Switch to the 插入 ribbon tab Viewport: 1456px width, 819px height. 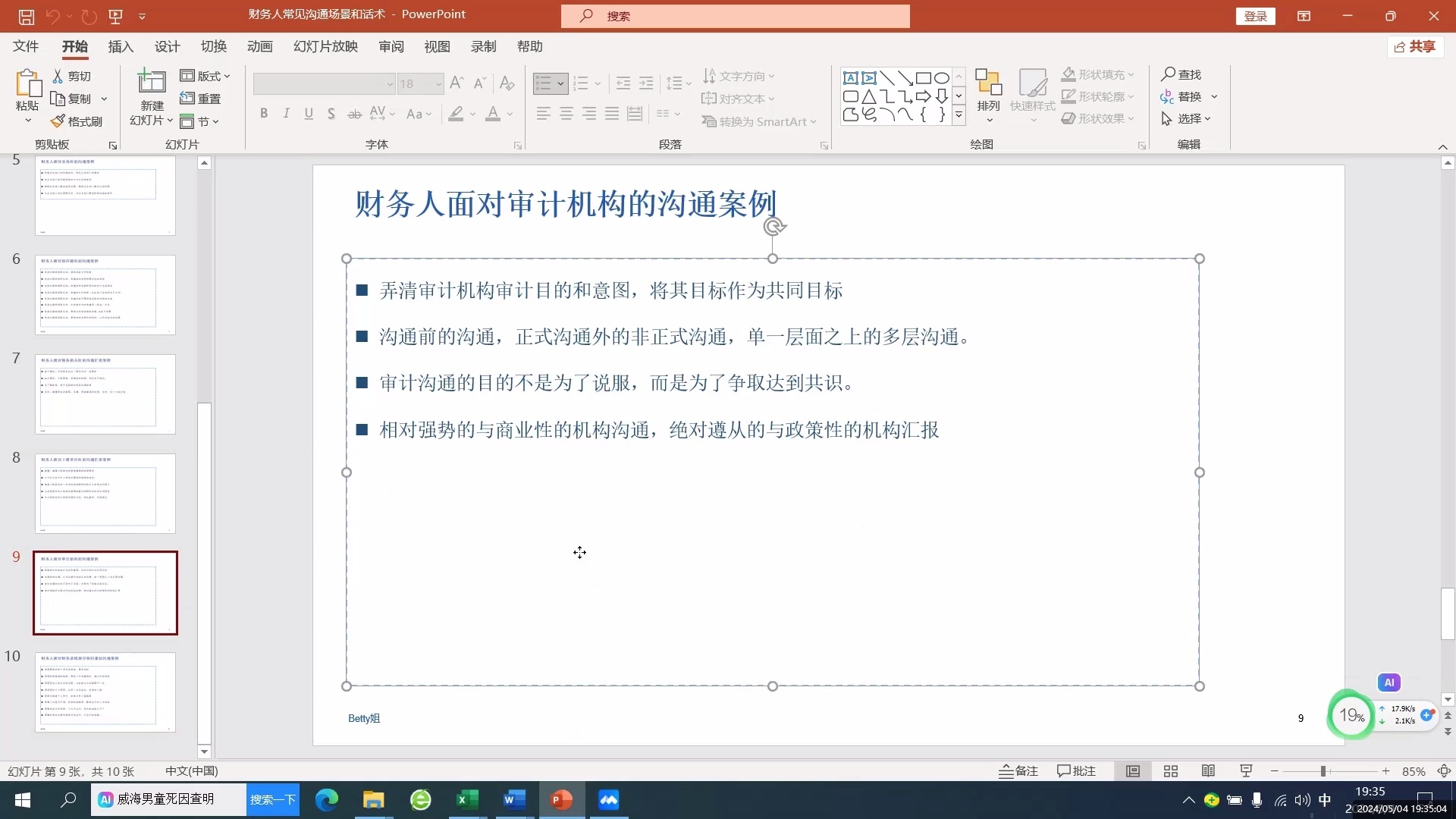pos(121,46)
